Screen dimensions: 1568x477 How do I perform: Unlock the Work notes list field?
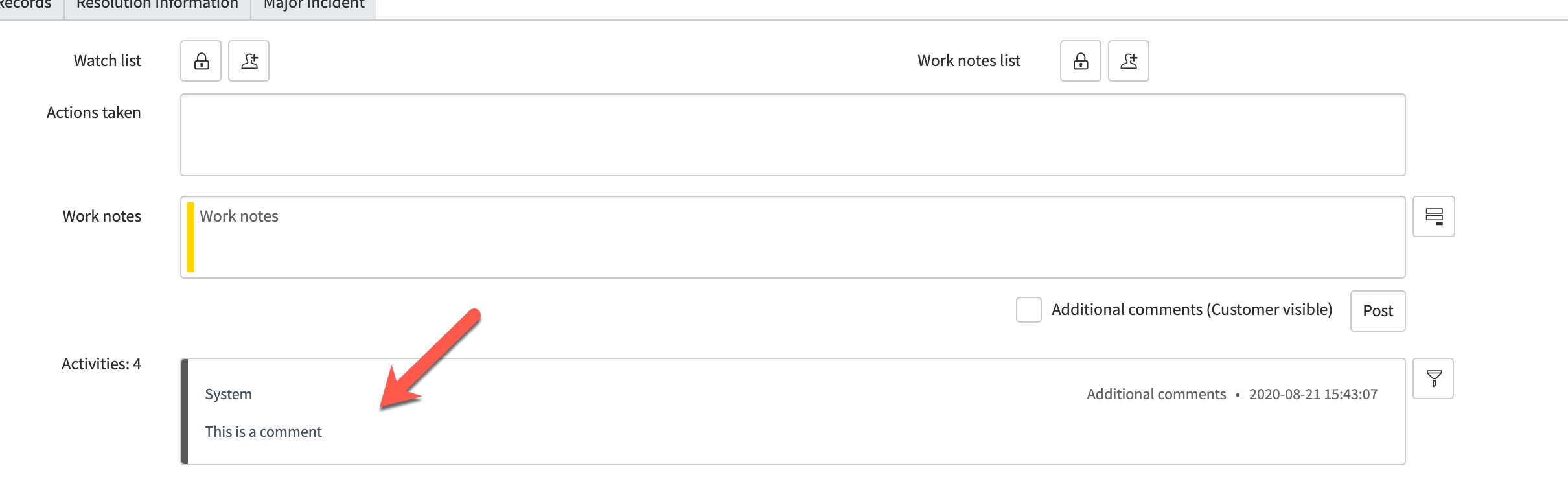(1080, 61)
